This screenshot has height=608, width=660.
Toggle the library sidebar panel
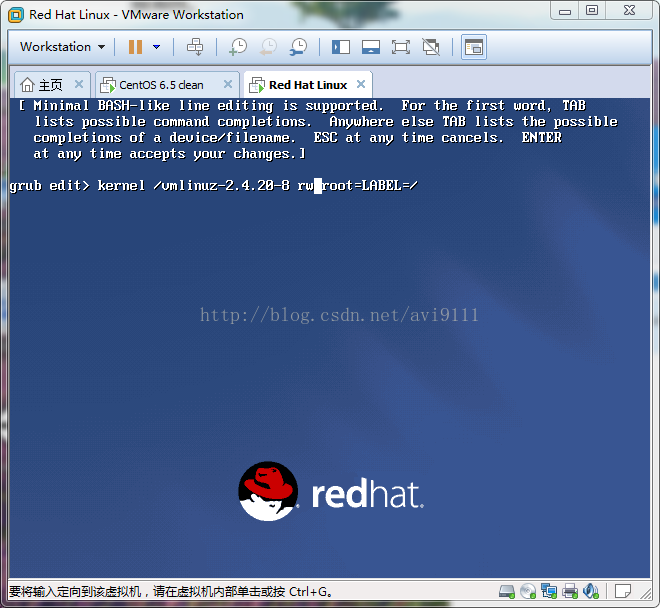tap(341, 47)
